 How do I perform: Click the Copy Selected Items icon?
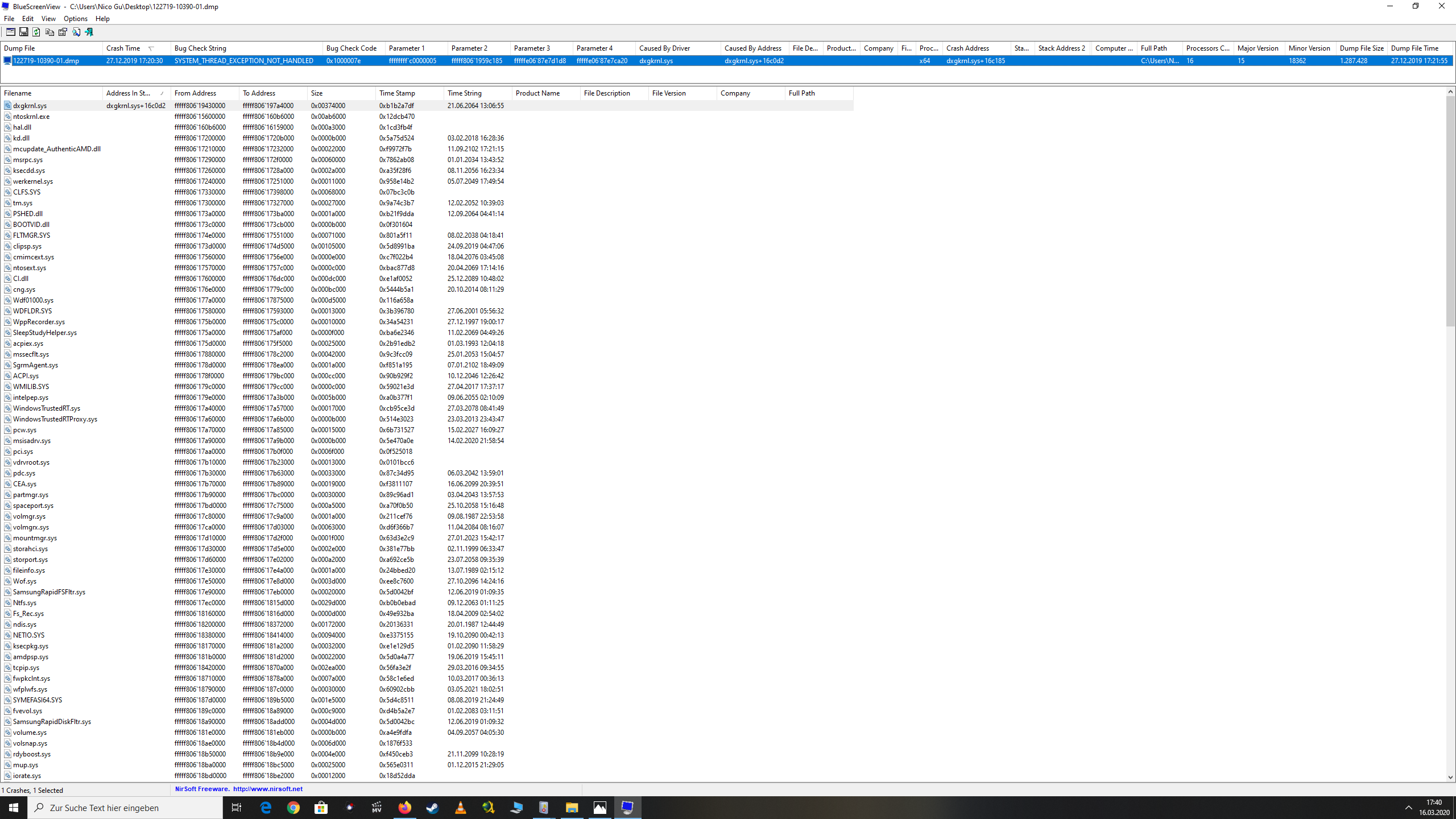(49, 32)
